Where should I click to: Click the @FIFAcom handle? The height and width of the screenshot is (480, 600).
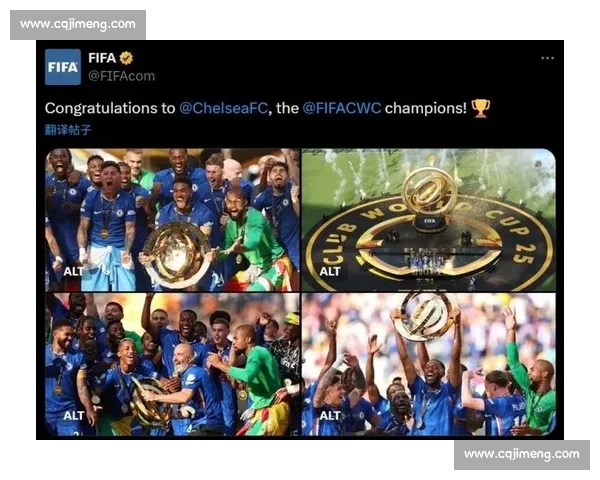122,76
